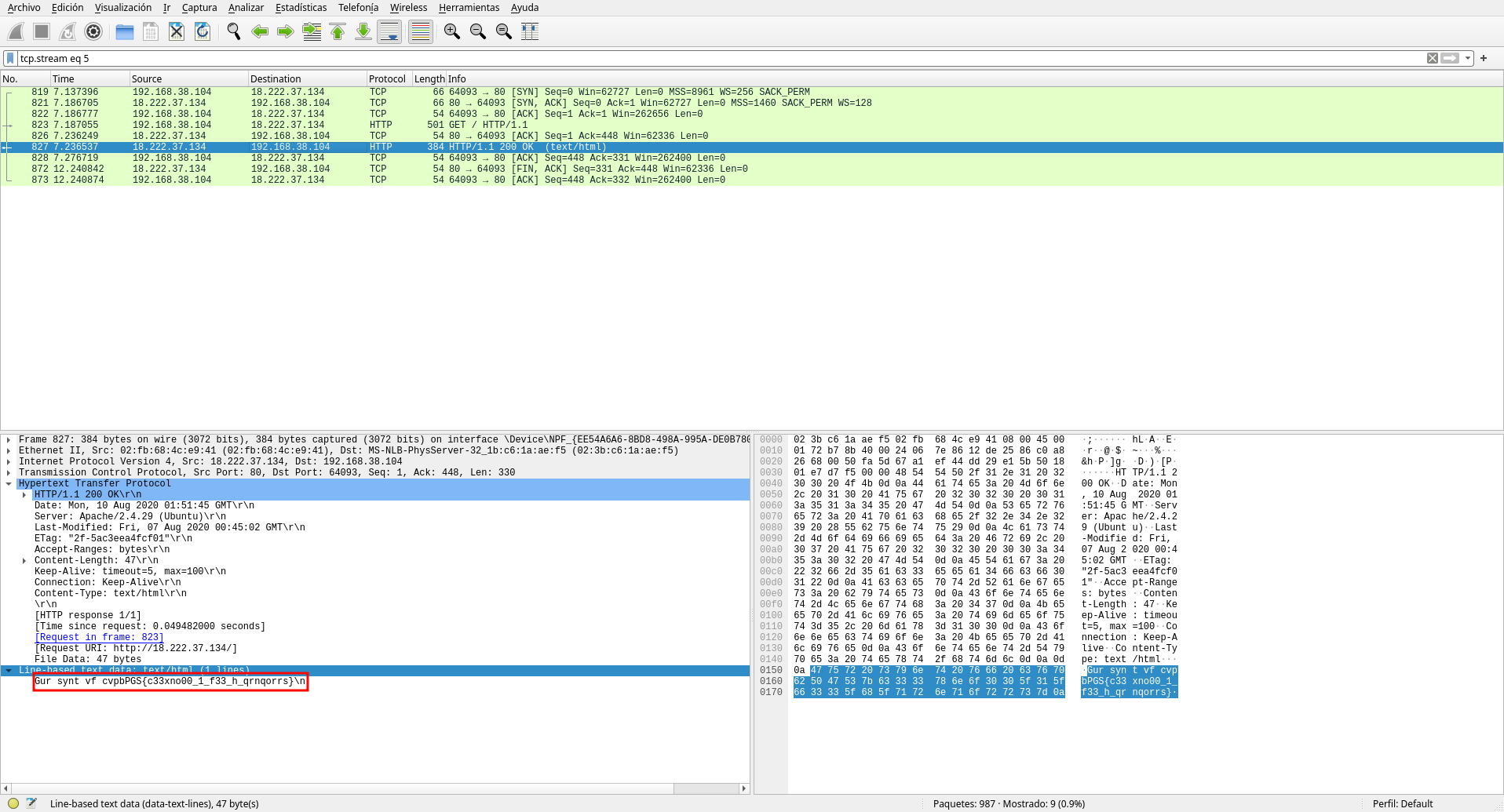Viewport: 1504px width, 812px height.
Task: Collapse the Hypertext Transfer Protocol section
Action: pyautogui.click(x=10, y=483)
